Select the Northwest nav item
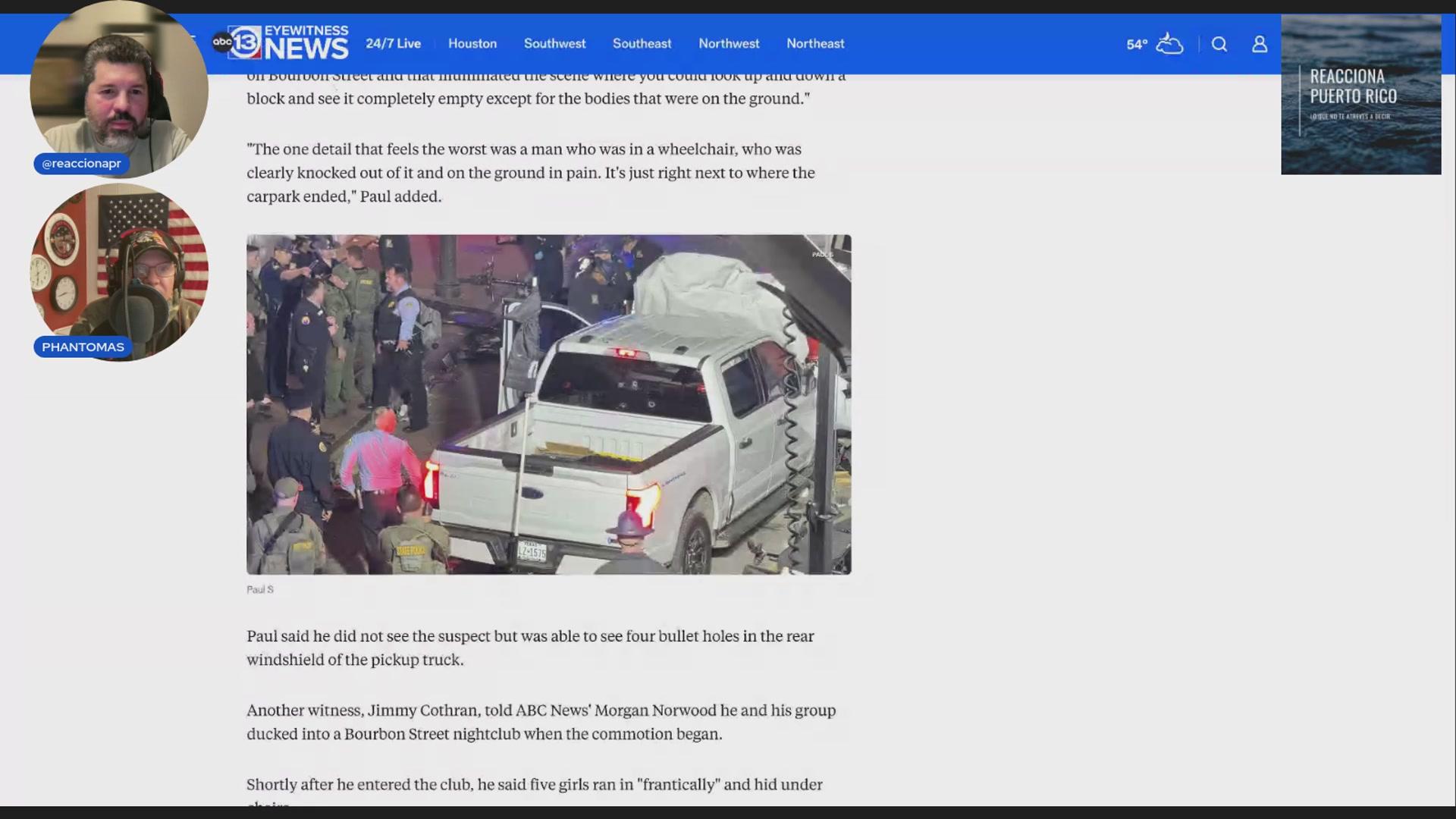Image resolution: width=1456 pixels, height=819 pixels. pyautogui.click(x=729, y=43)
